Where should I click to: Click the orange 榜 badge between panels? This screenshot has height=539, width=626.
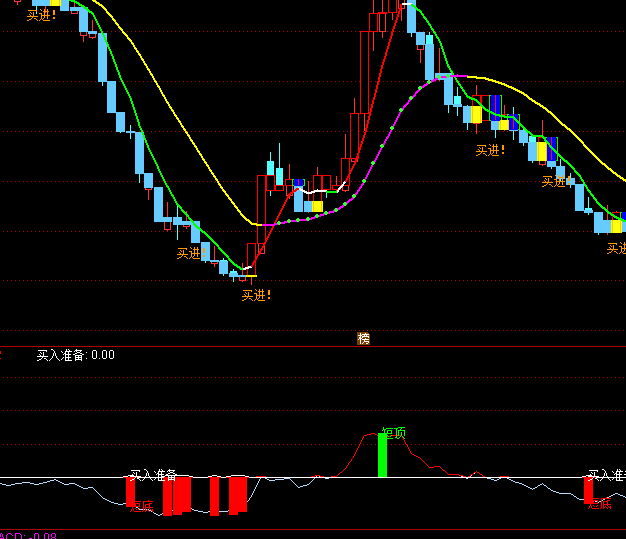pyautogui.click(x=364, y=338)
